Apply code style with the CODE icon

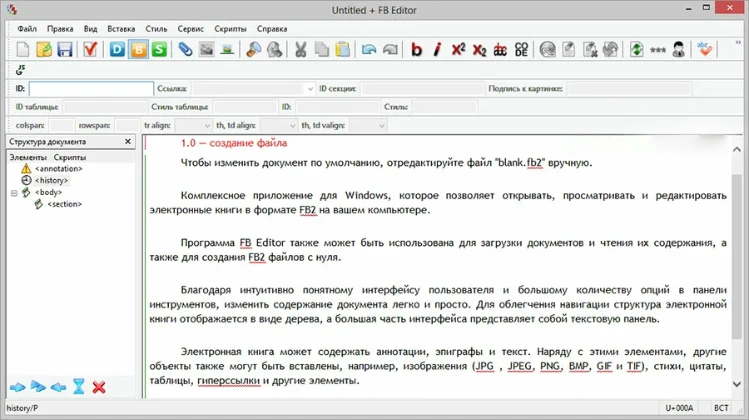click(521, 49)
